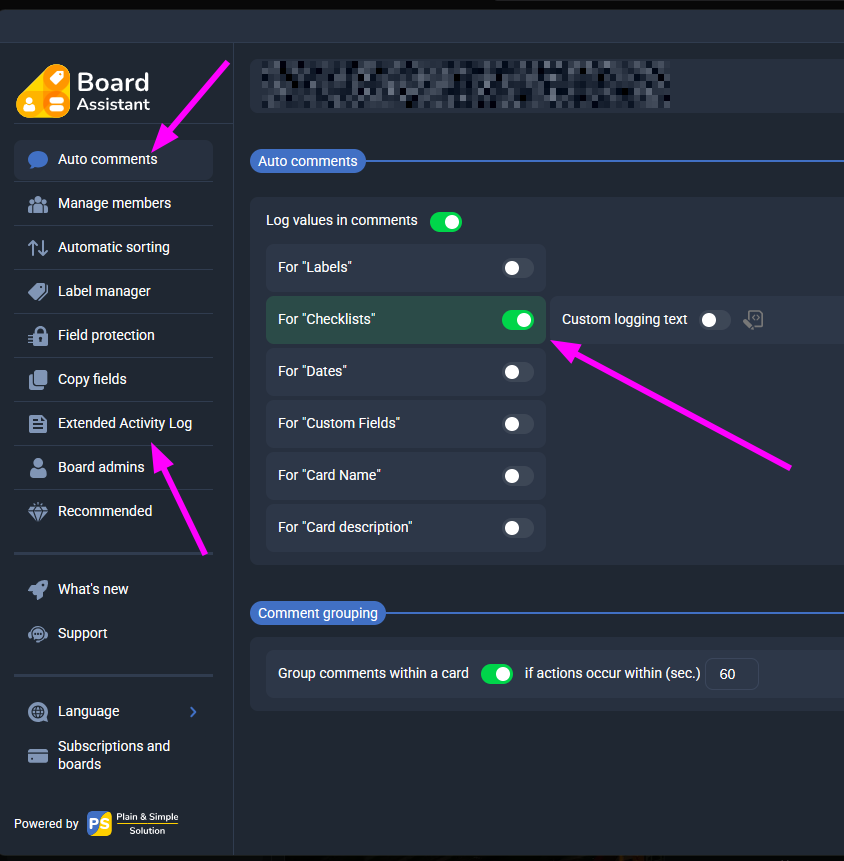Click the seconds input field showing 60
Image resolution: width=844 pixels, height=861 pixels.
pos(732,674)
